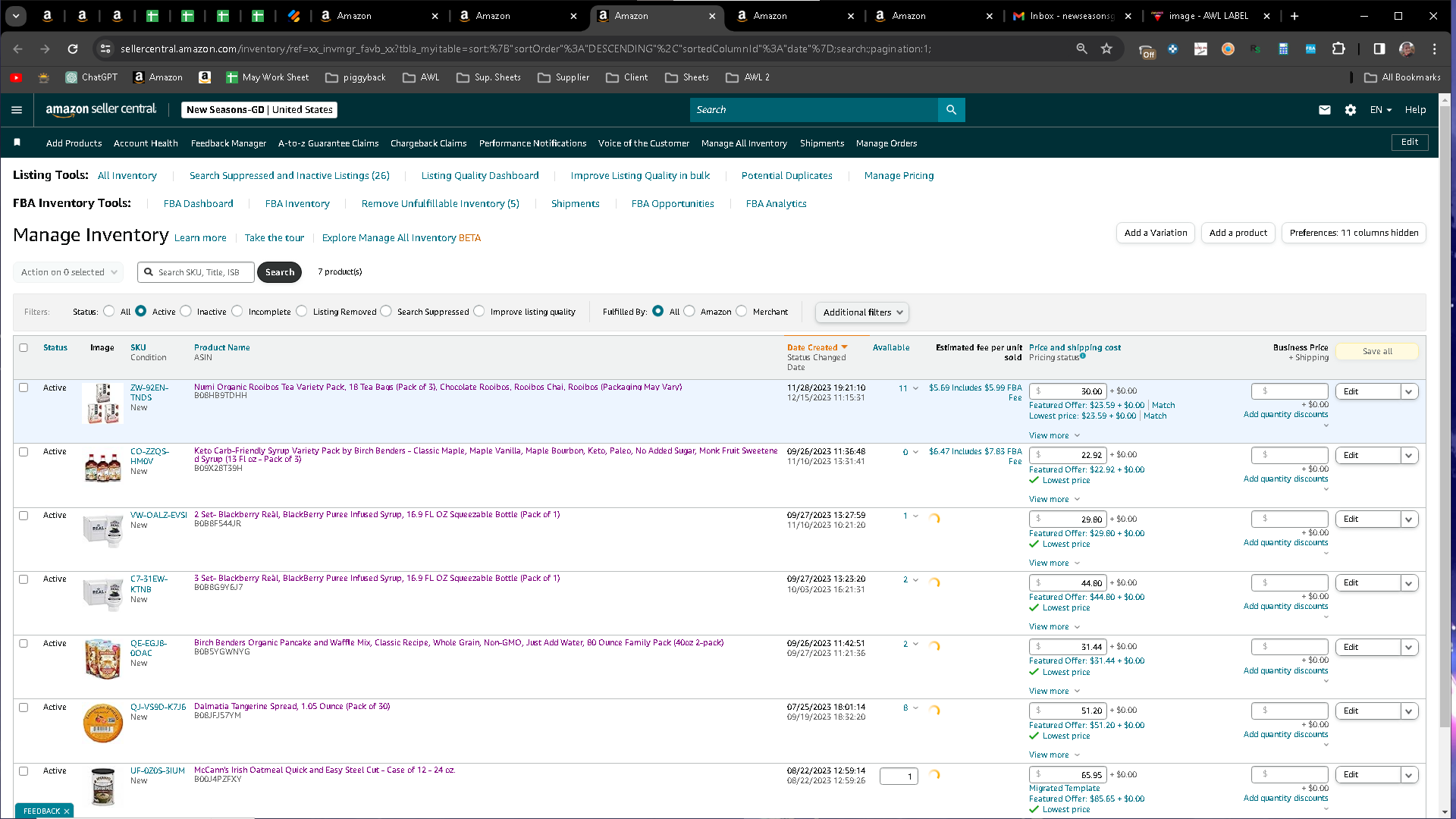The width and height of the screenshot is (1456, 819).
Task: Open the Inbox Gmail tab
Action: pos(1072,16)
